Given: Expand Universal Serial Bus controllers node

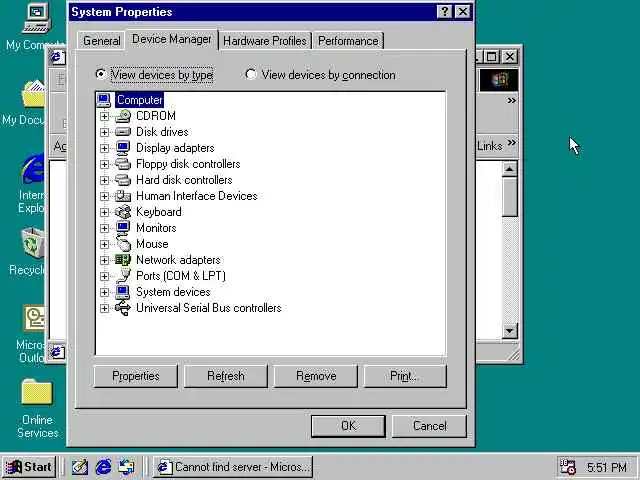Looking at the screenshot, I should coord(104,308).
